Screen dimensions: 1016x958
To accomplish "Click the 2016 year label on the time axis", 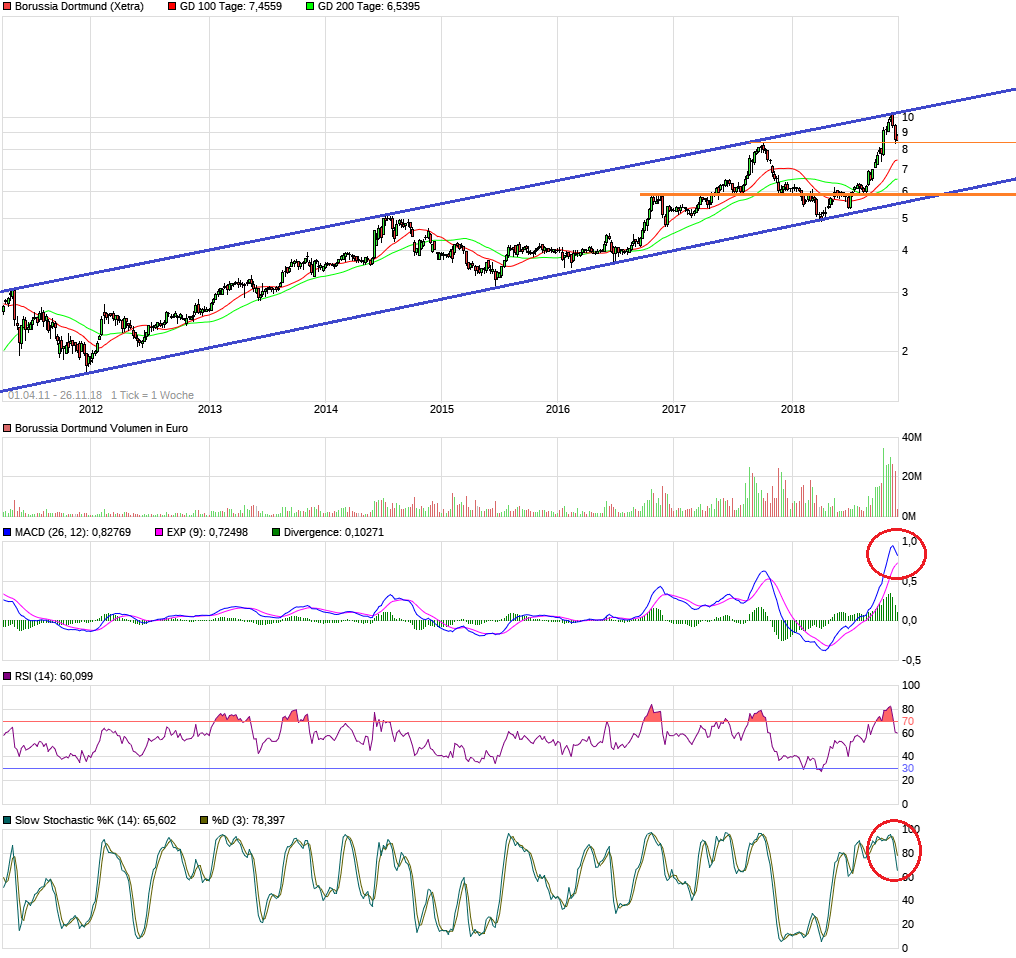I will 558,409.
